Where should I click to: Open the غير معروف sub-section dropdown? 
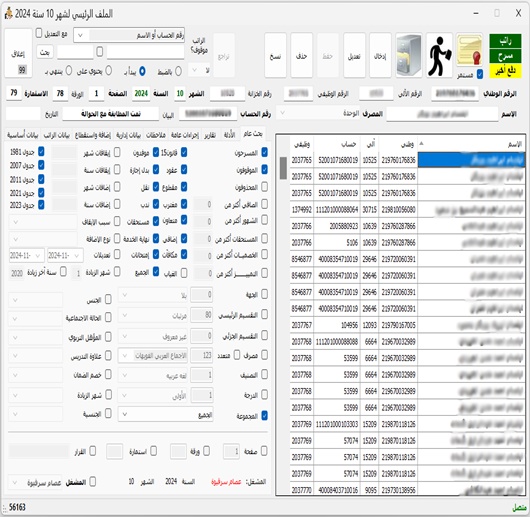[153, 336]
